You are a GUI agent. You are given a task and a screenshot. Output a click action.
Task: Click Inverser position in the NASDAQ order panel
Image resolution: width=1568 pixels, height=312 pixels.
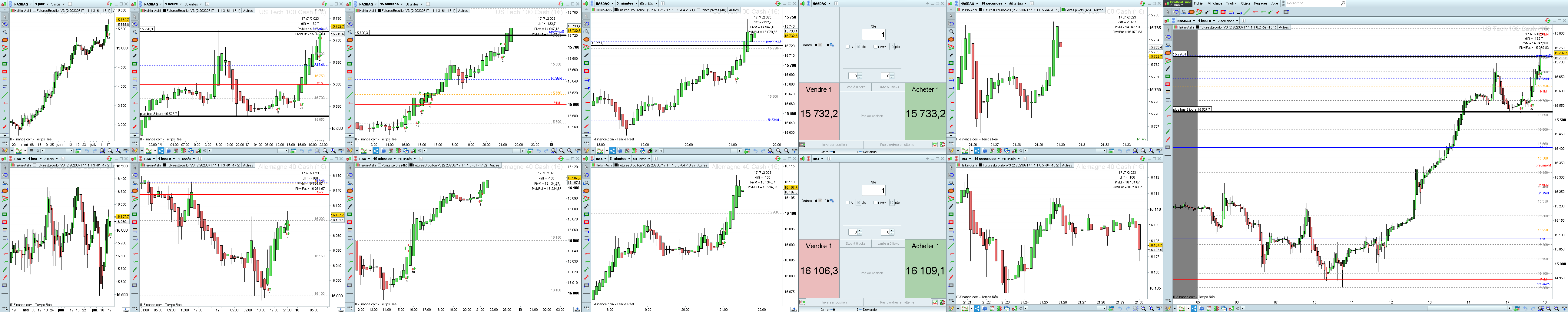pos(834,145)
